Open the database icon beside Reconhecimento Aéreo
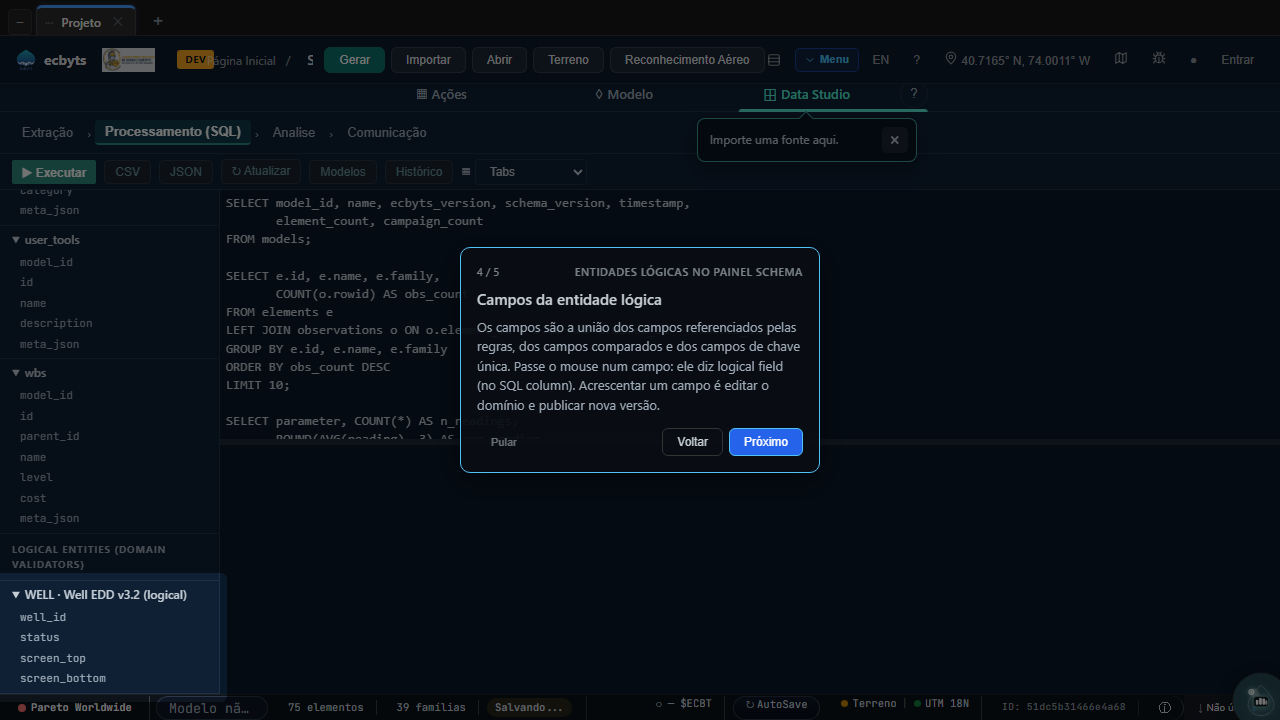Screen dimensions: 1280x720 tap(773, 60)
